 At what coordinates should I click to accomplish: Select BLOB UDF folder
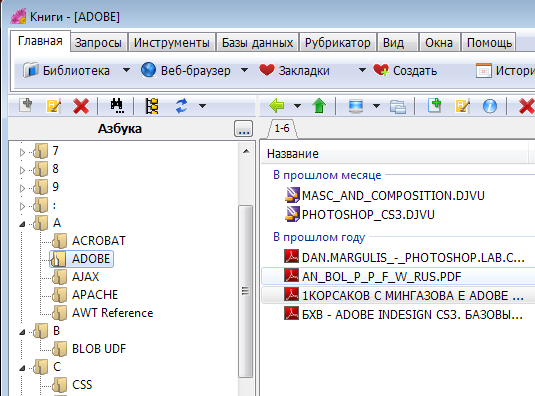(x=99, y=349)
